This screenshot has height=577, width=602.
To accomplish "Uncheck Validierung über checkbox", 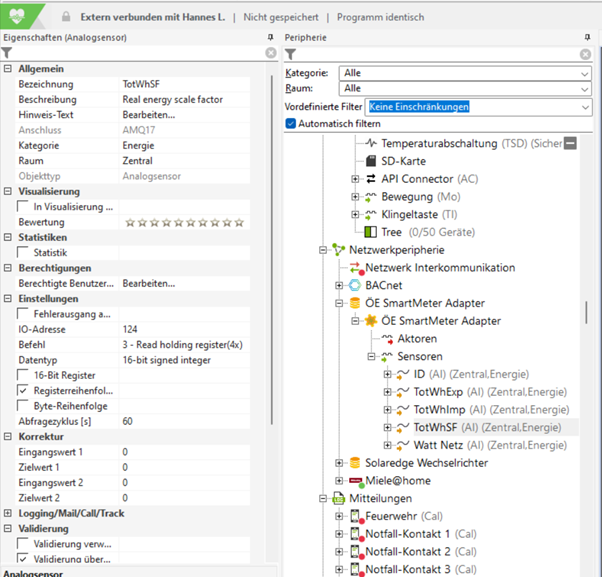I will (x=23, y=559).
